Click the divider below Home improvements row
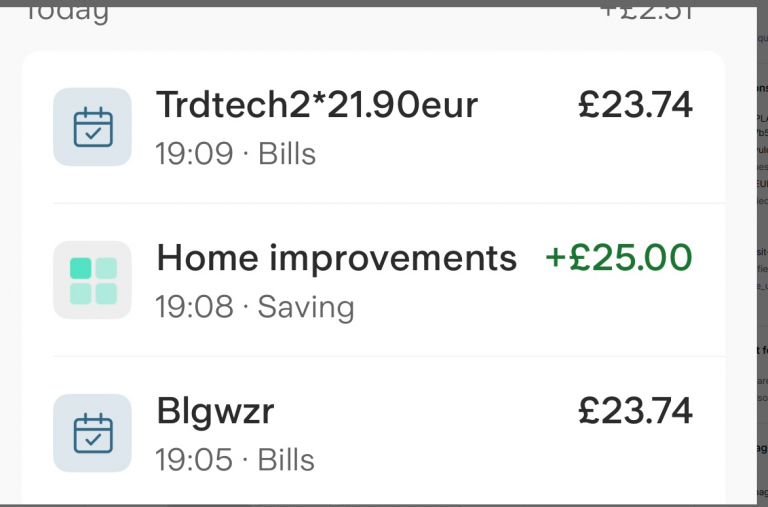 389,357
